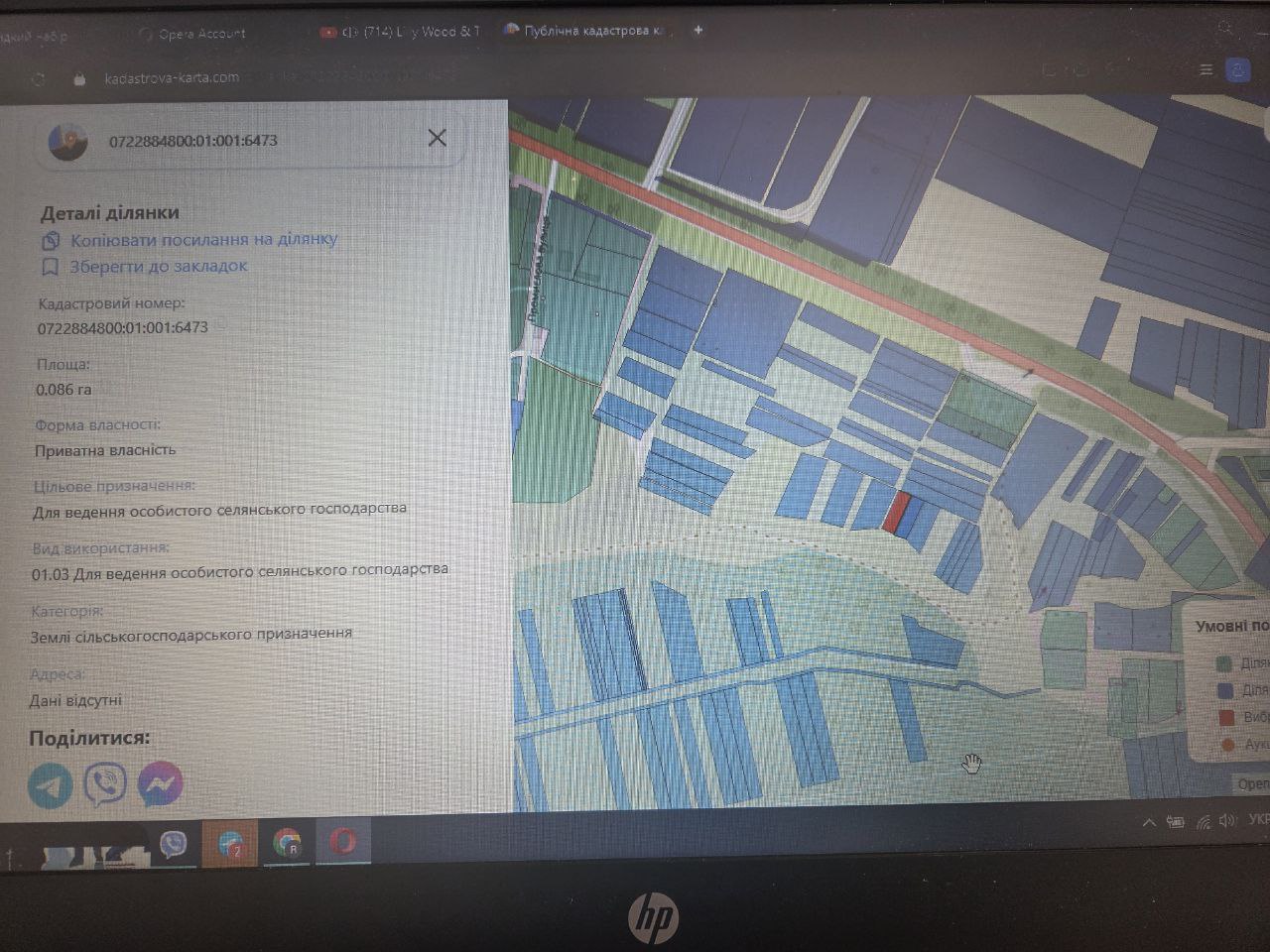The height and width of the screenshot is (952, 1270).
Task: Click the parcel avatar icon in panel header
Action: (68, 142)
